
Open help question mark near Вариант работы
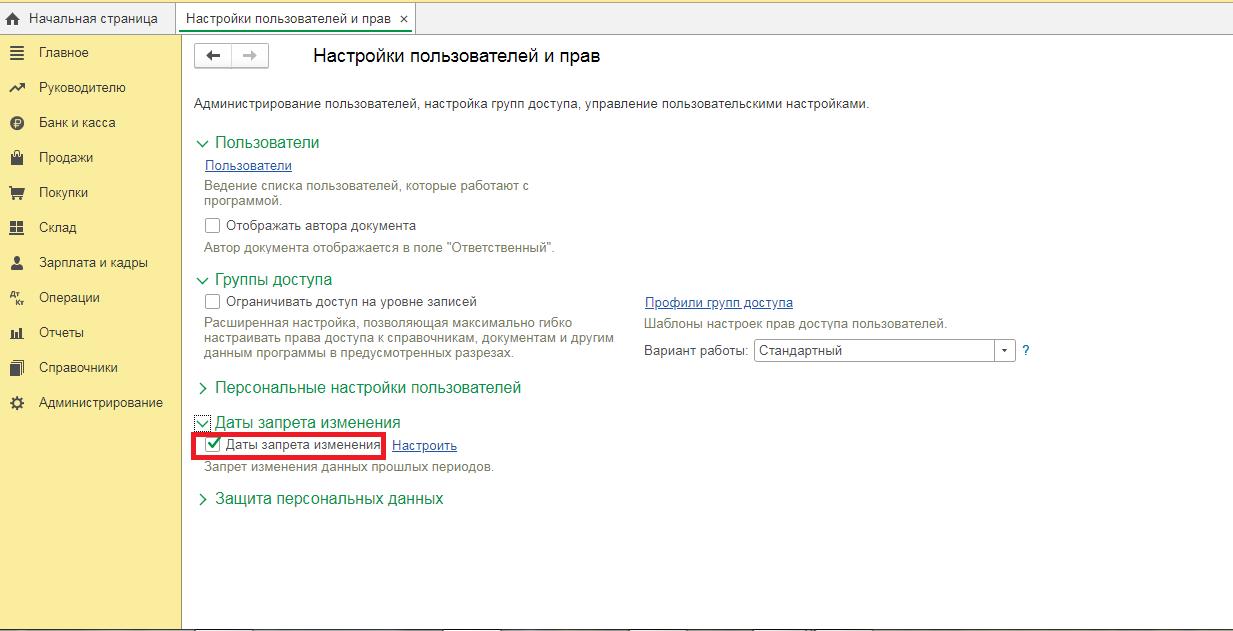[1026, 351]
